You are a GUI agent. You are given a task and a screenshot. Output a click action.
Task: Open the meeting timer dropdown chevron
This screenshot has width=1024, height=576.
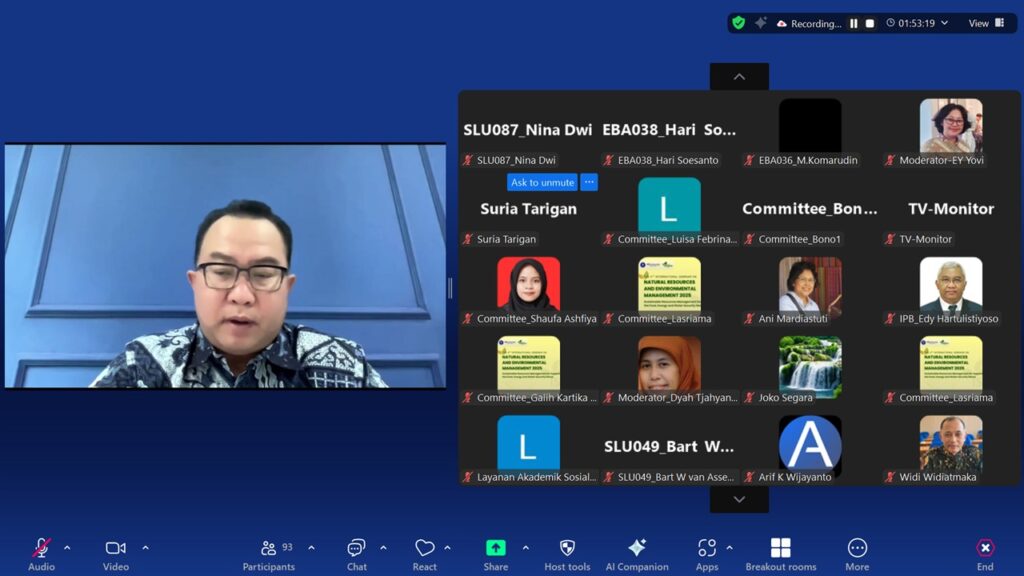[945, 23]
